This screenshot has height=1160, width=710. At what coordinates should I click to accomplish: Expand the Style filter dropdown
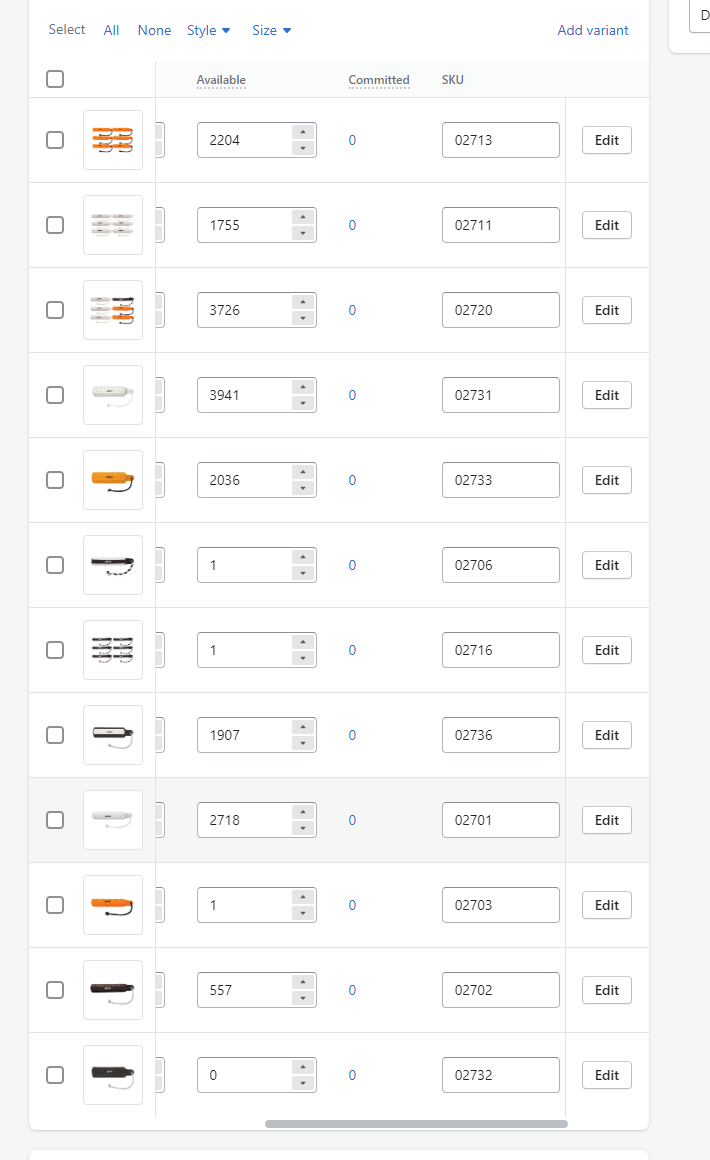209,30
